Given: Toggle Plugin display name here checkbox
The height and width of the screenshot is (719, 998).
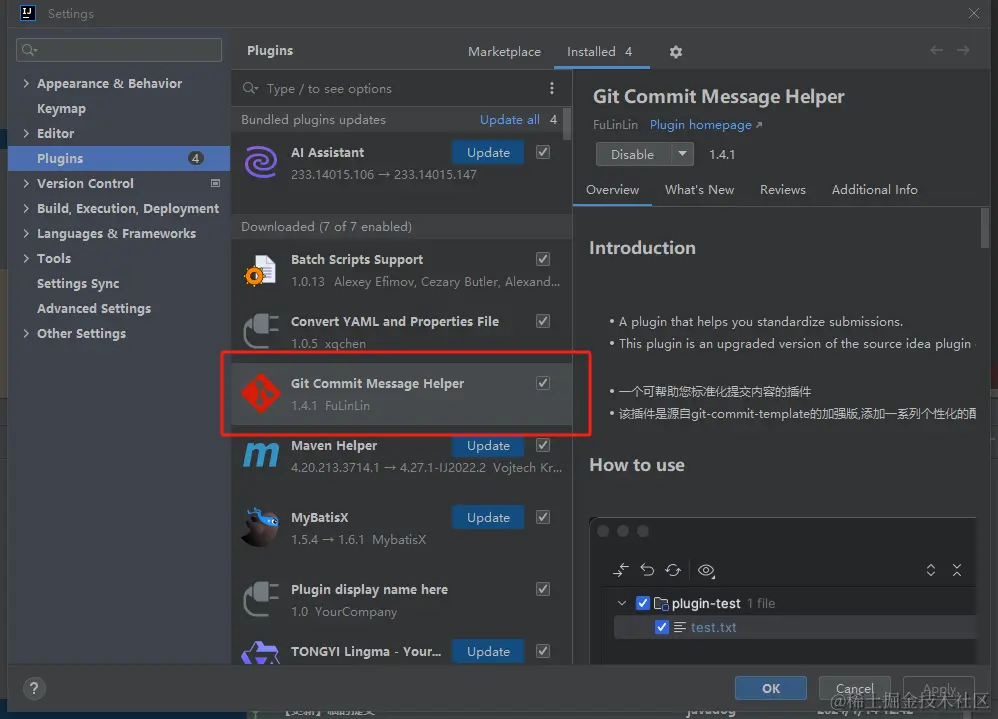Looking at the screenshot, I should (543, 589).
